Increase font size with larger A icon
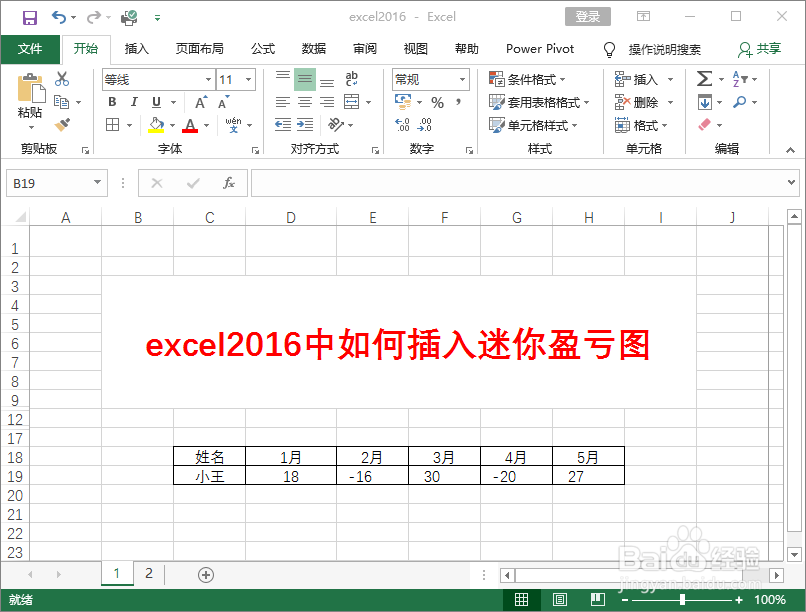Screen dimensions: 806x612 pyautogui.click(x=201, y=102)
